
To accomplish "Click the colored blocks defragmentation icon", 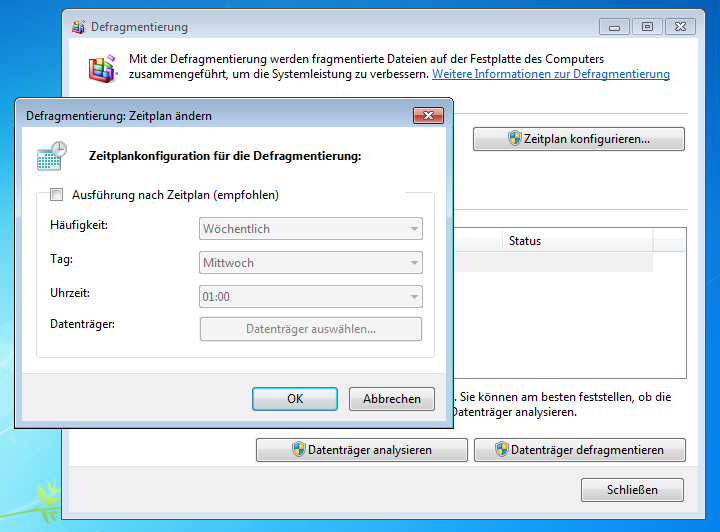I will point(103,68).
